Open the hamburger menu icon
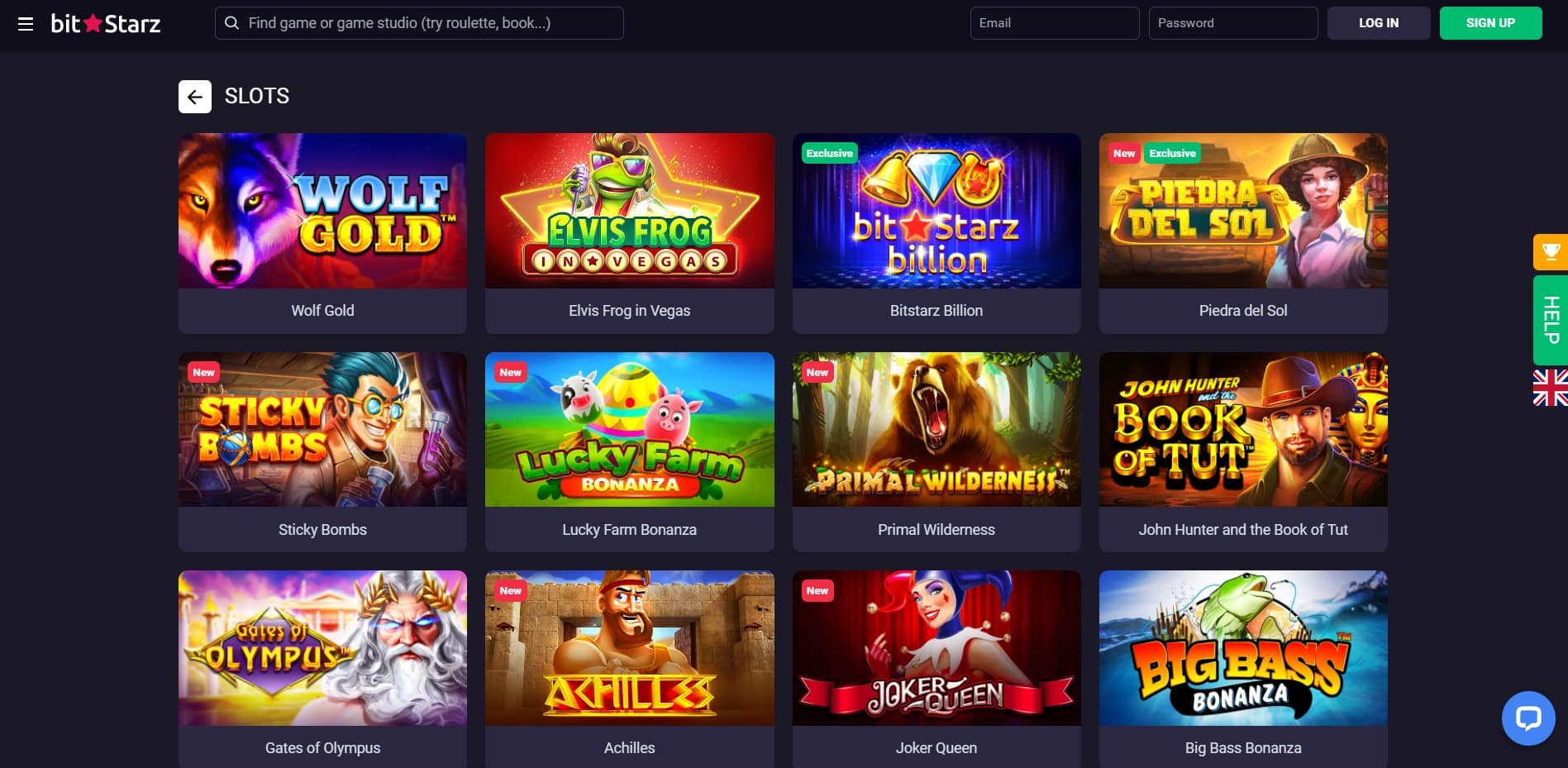Screen dimensions: 1568x768 coord(26,23)
